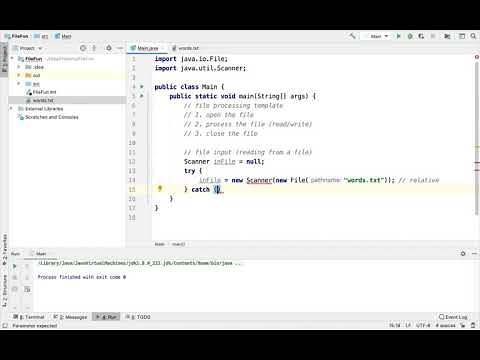Select the out folder in project tree
The image size is (480, 360).
(x=33, y=75)
